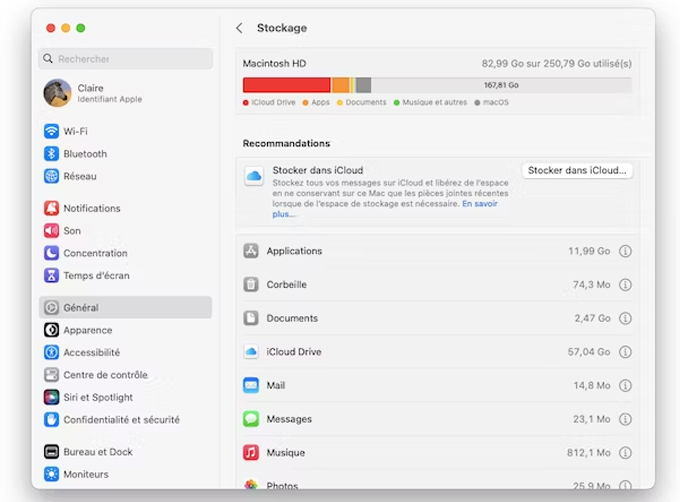Click the Photos row label
Screen dimensions: 680x502
coord(282,486)
